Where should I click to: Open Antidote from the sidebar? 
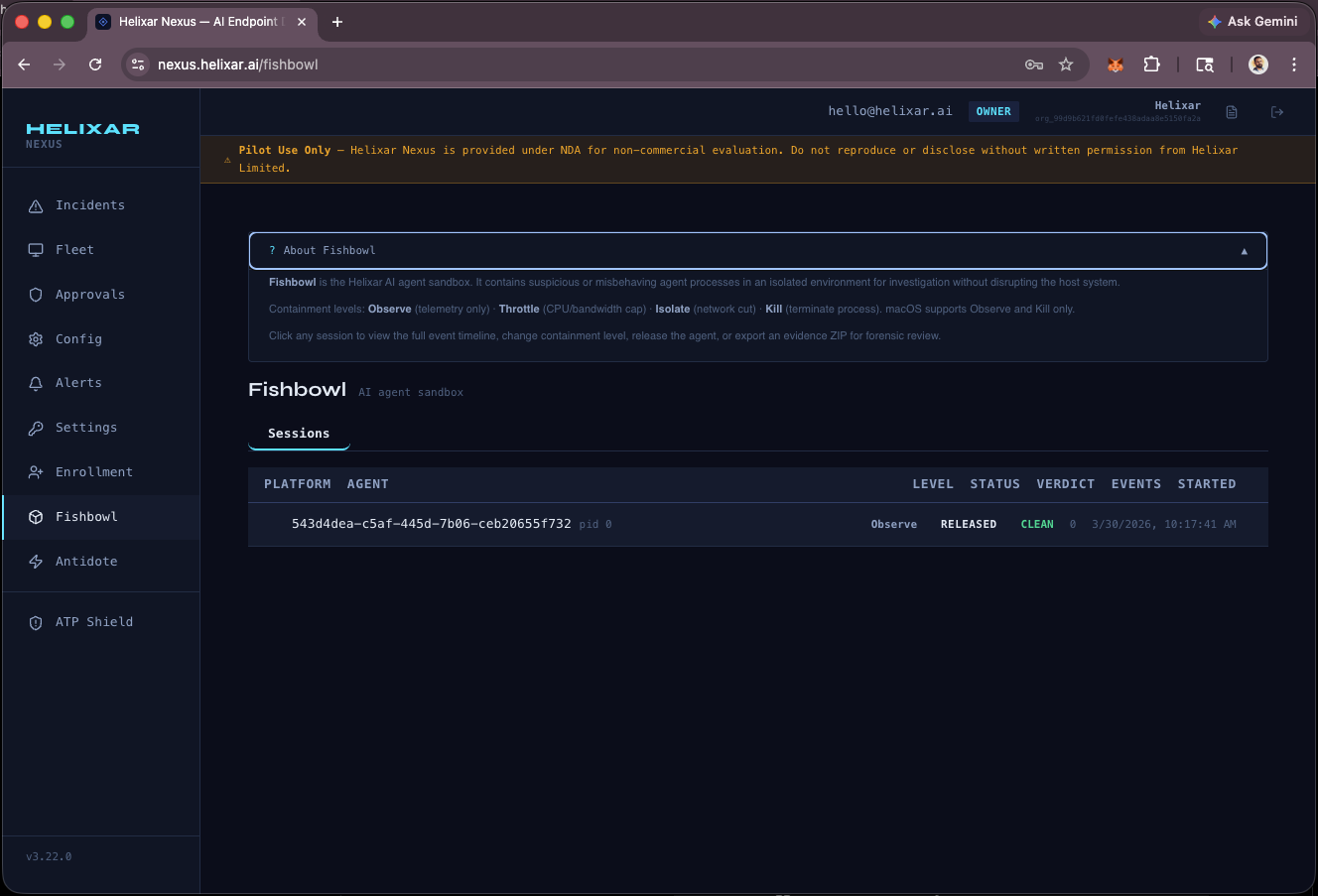click(x=86, y=562)
